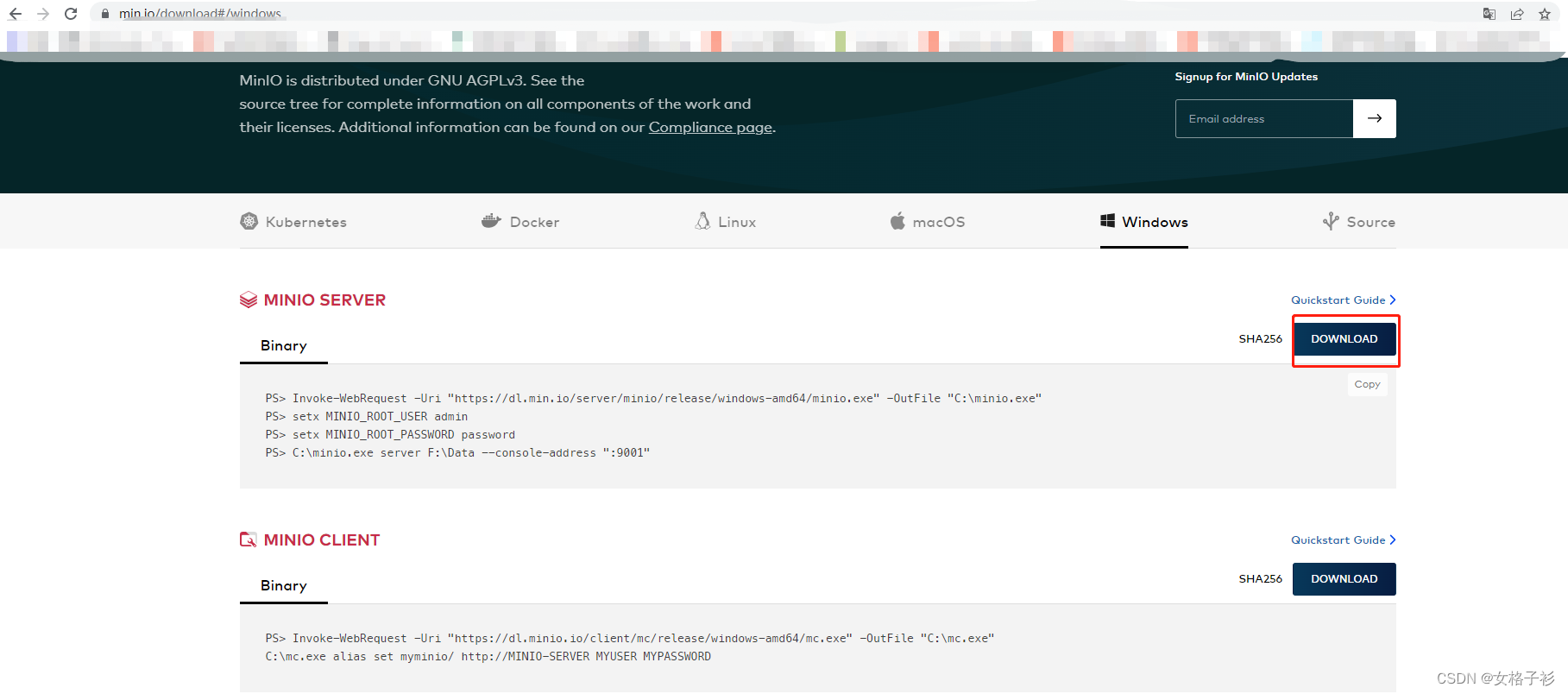Click the Docker whale icon
Image resolution: width=1568 pixels, height=694 pixels.
[x=491, y=221]
